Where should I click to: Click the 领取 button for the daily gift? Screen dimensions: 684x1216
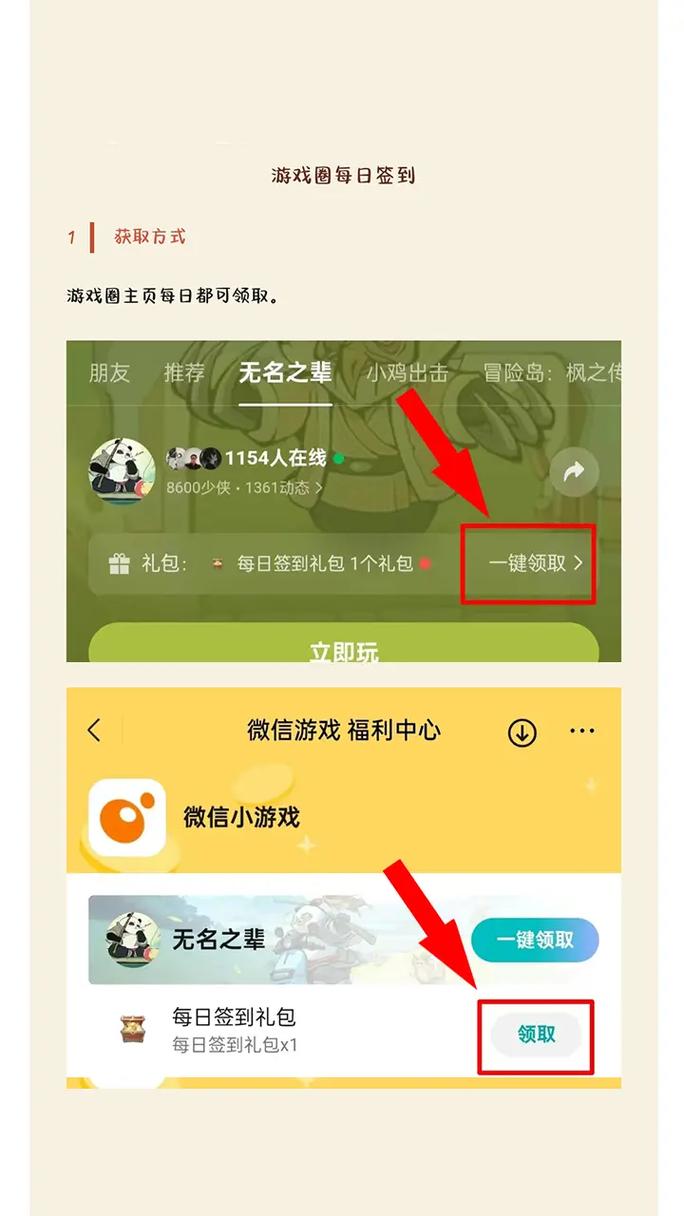coord(536,1035)
